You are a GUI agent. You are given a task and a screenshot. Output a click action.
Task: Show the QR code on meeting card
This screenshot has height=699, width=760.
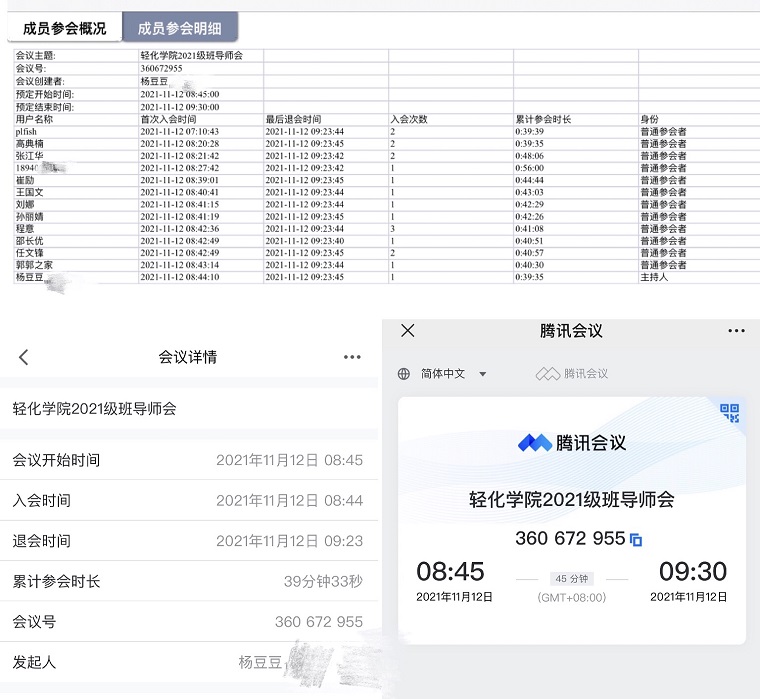(729, 413)
